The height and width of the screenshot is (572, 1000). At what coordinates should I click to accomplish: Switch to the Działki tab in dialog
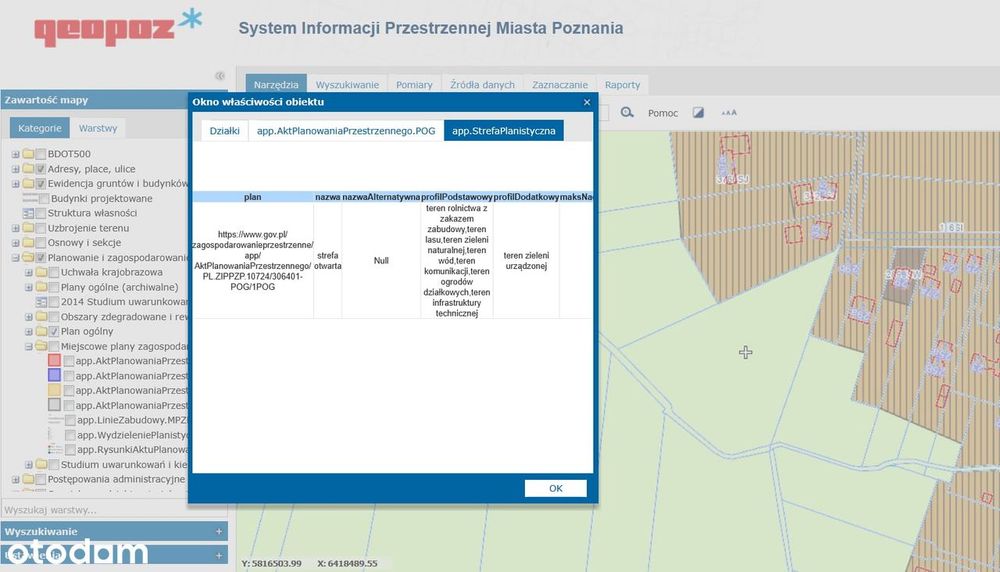click(224, 131)
